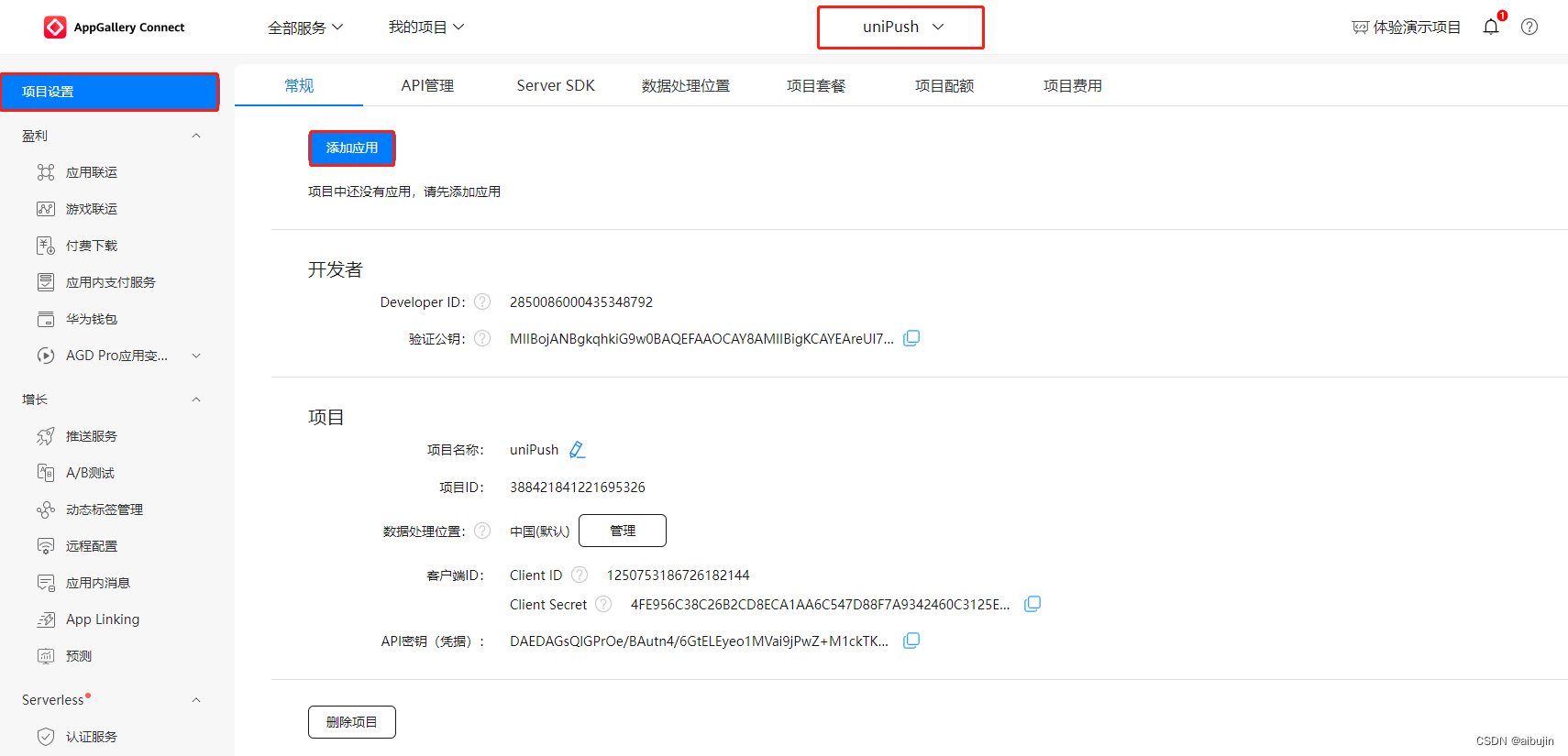Image resolution: width=1568 pixels, height=756 pixels.
Task: Open the 我的项目 dropdown menu
Action: click(x=426, y=27)
